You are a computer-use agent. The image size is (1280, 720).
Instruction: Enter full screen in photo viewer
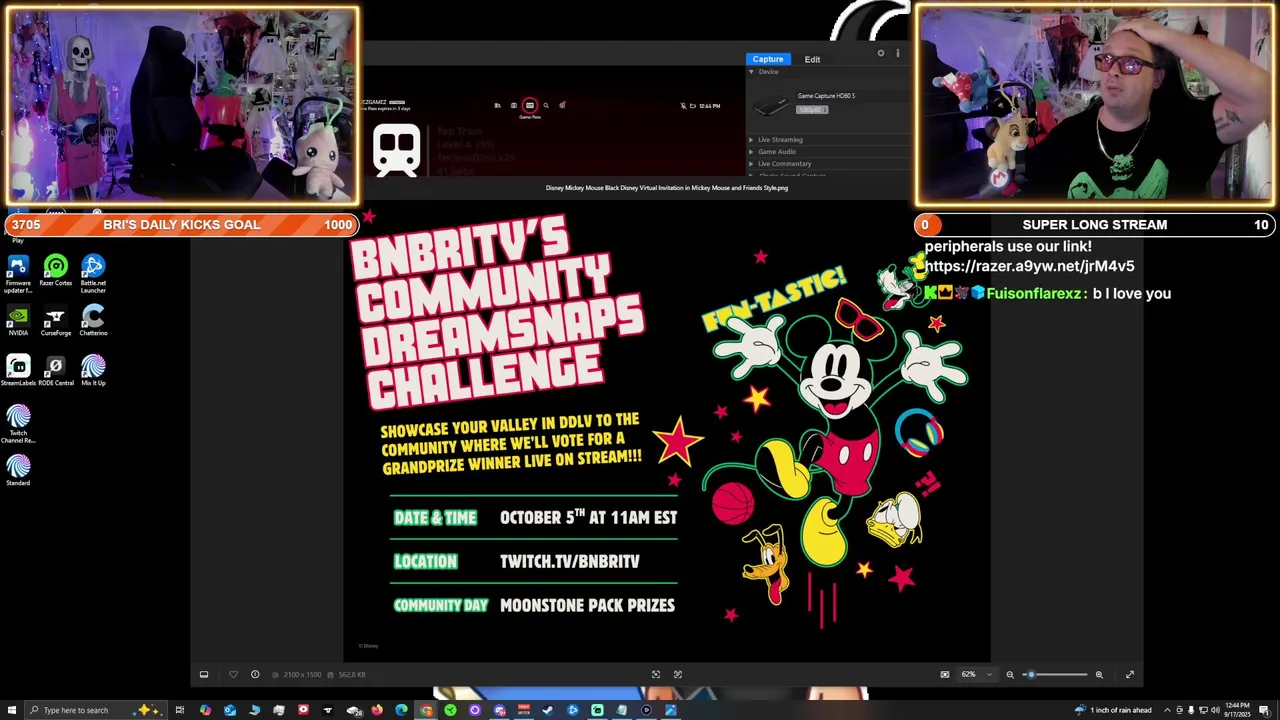(x=1130, y=674)
